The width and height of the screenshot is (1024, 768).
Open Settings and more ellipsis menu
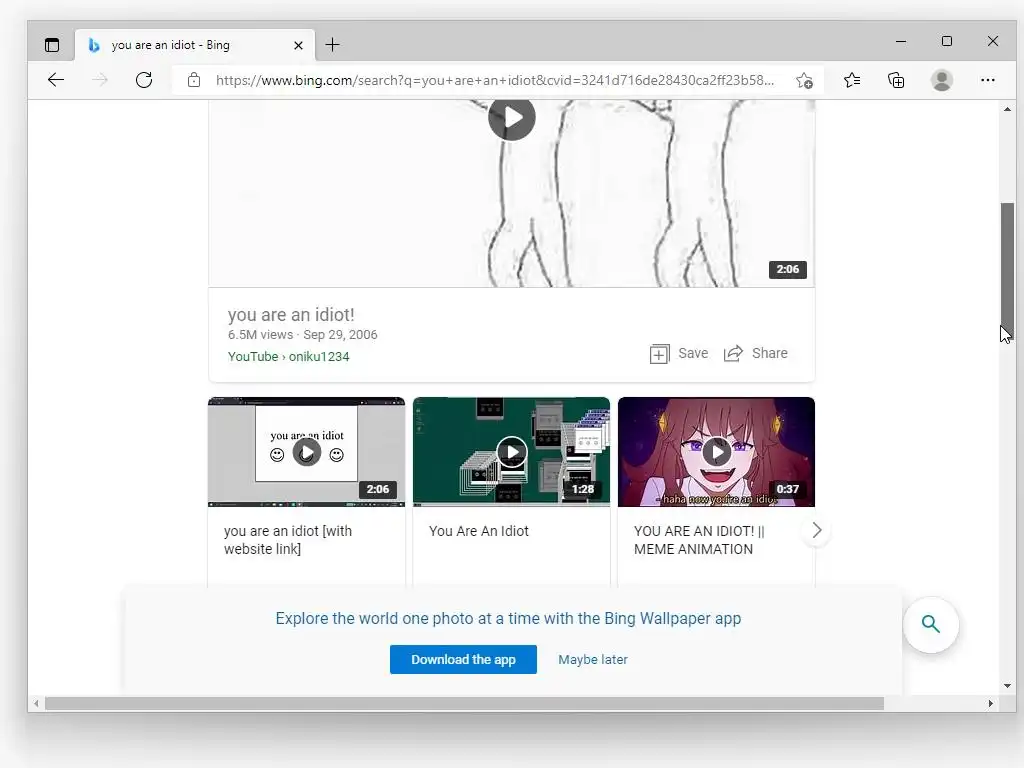988,80
